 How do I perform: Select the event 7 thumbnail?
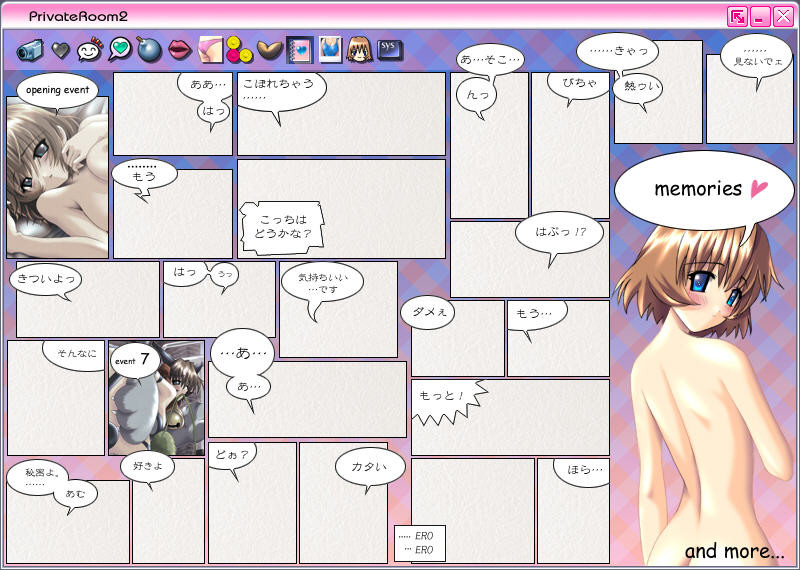click(156, 398)
